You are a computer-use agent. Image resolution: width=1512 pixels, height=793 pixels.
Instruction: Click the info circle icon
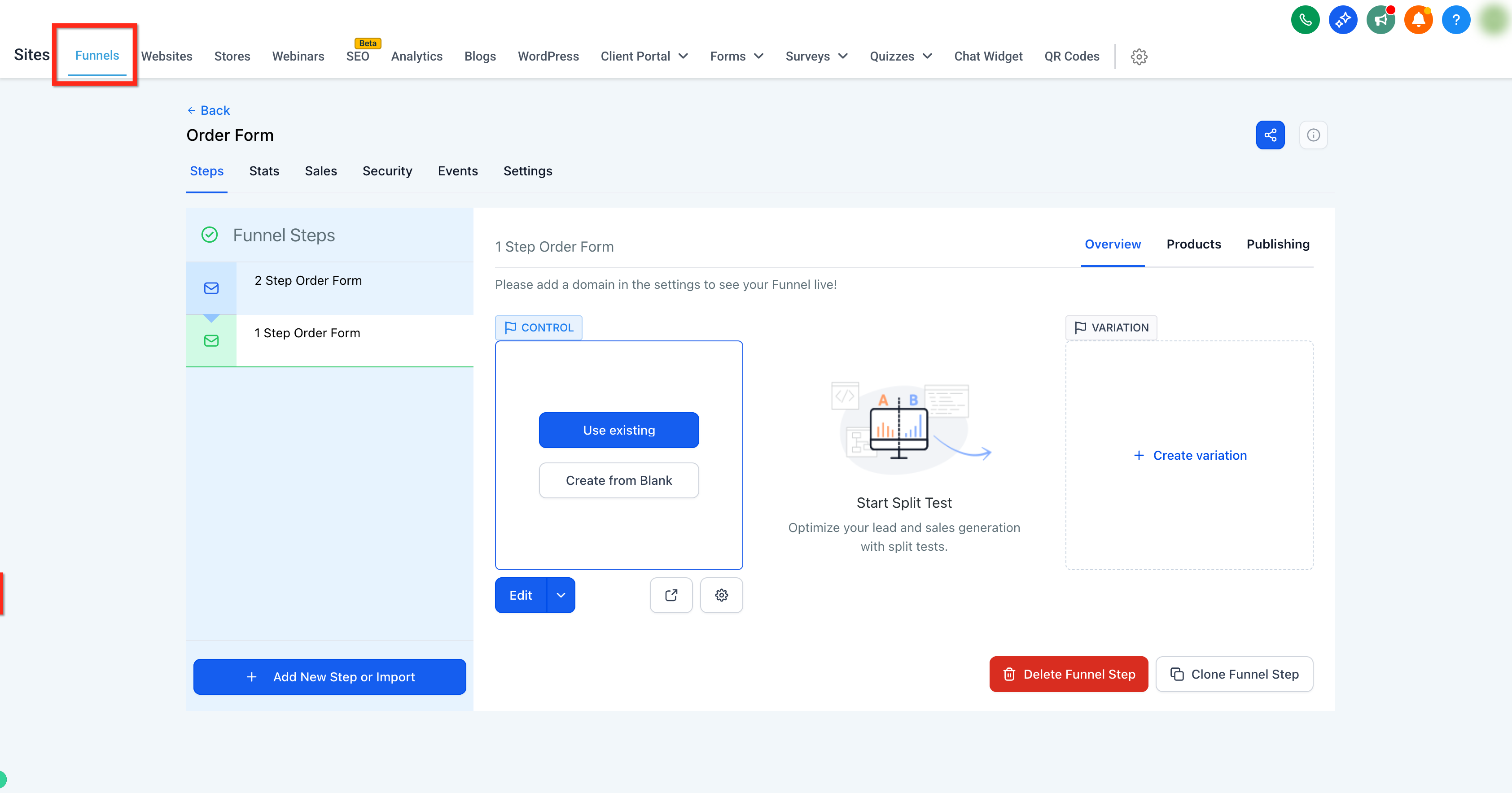[x=1314, y=135]
